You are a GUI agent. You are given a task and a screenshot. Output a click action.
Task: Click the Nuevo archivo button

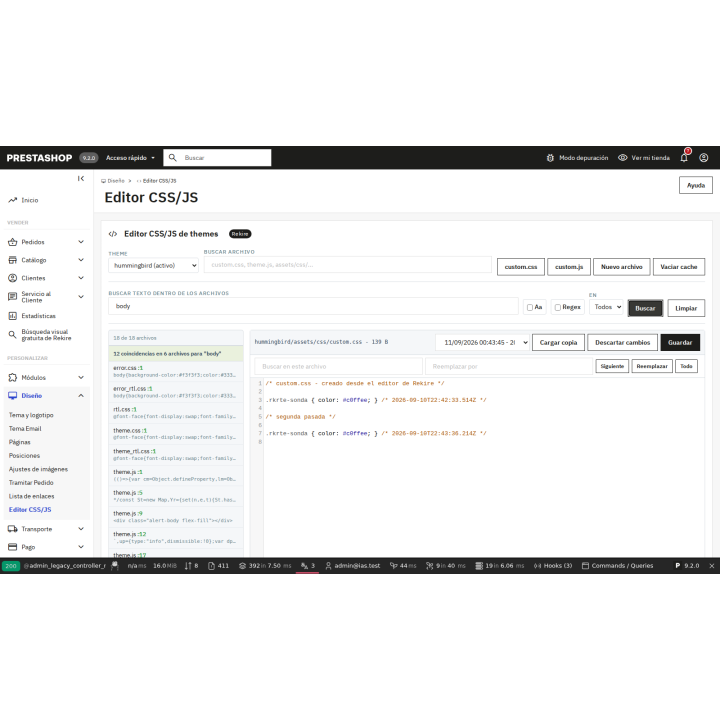pos(622,267)
